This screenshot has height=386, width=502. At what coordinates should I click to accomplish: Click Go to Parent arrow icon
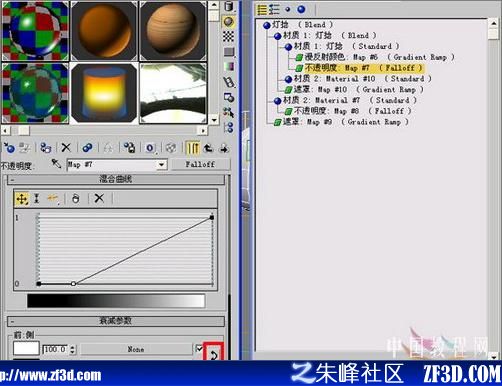pos(209,148)
